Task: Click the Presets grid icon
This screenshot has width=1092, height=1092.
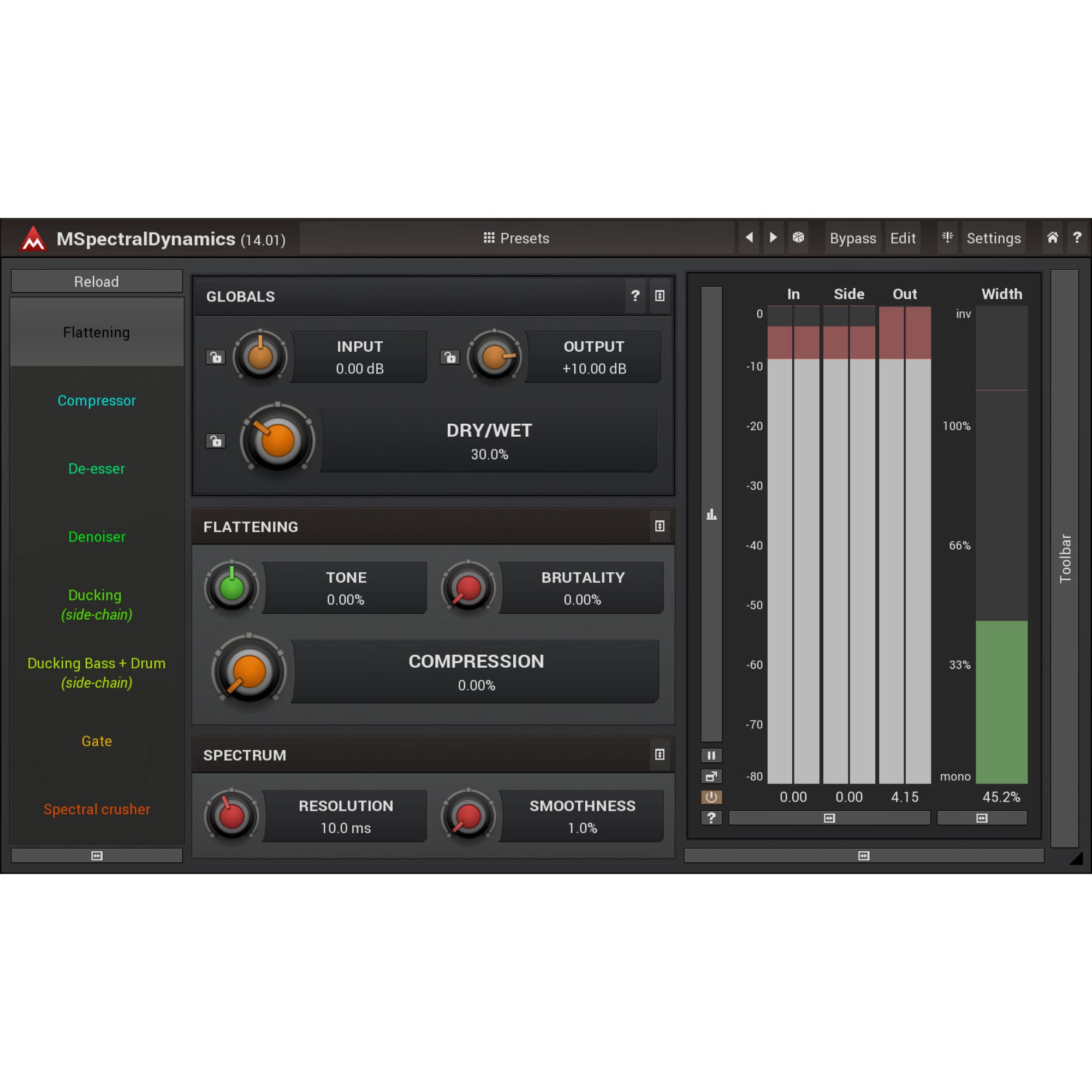Action: pos(489,238)
